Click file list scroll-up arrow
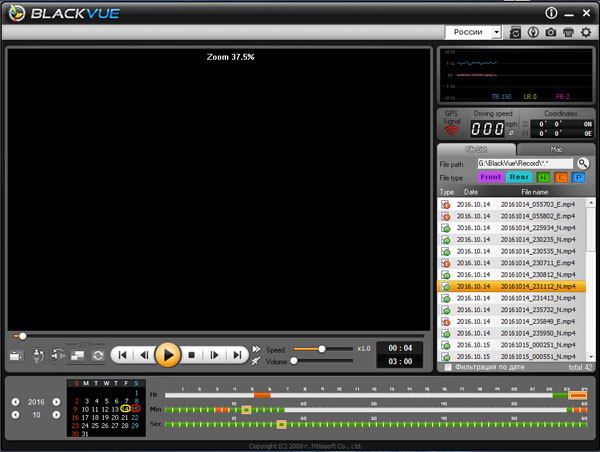This screenshot has height=452, width=600. pyautogui.click(x=591, y=202)
